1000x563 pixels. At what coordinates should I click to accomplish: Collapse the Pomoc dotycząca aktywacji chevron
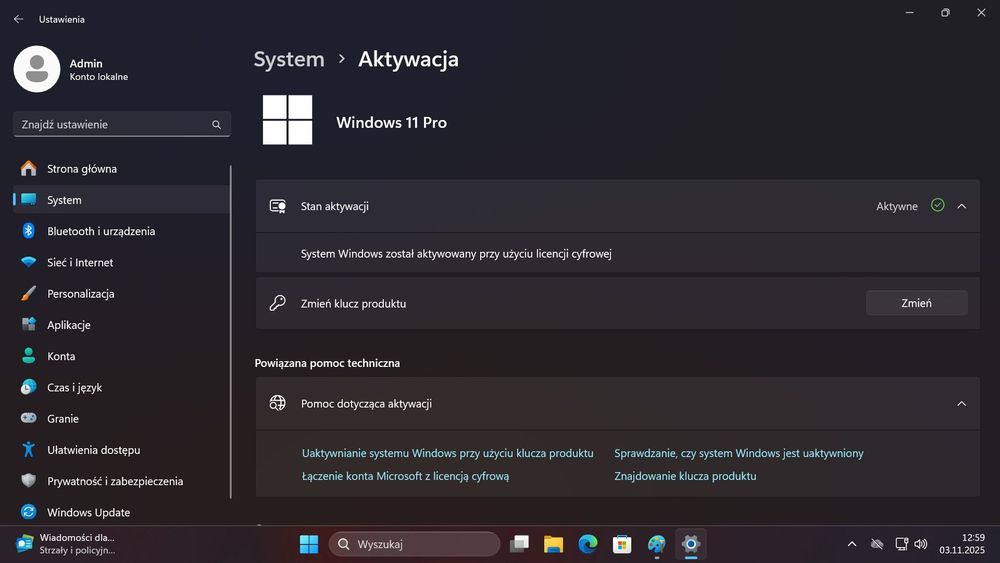pyautogui.click(x=962, y=404)
